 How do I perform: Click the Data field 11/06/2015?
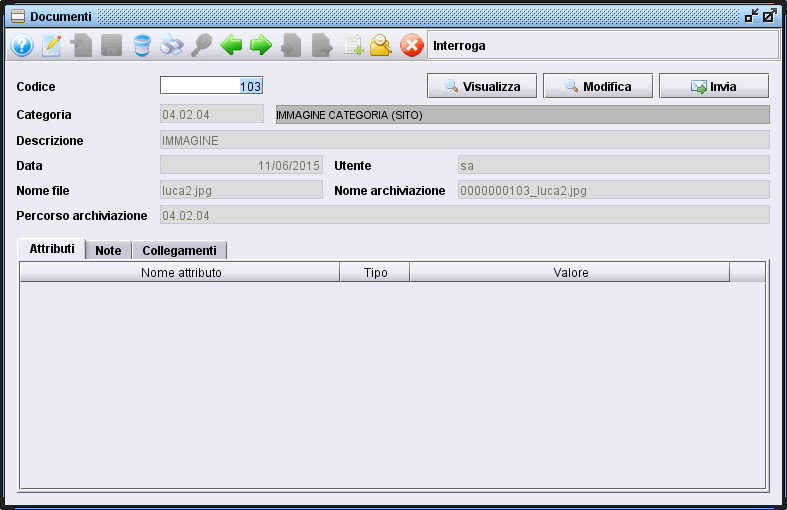241,165
